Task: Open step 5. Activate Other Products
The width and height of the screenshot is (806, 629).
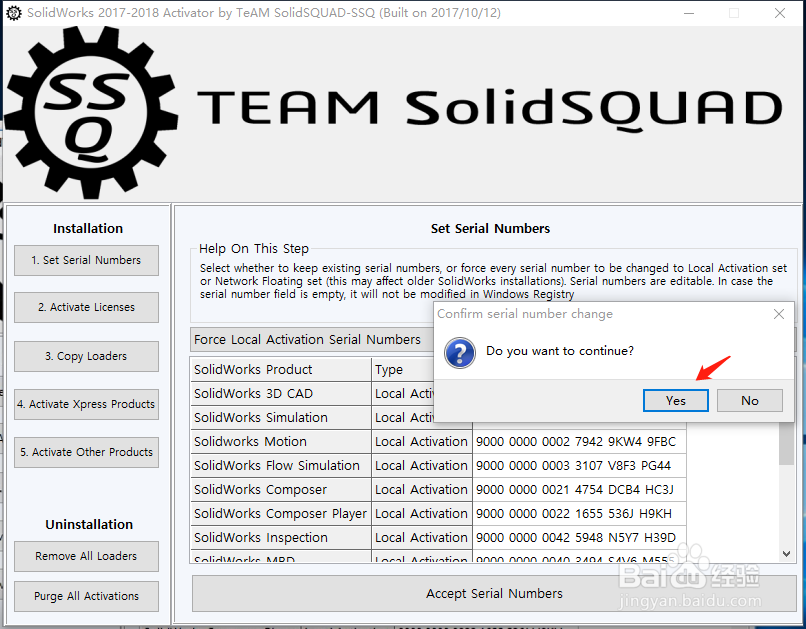Action: [86, 452]
